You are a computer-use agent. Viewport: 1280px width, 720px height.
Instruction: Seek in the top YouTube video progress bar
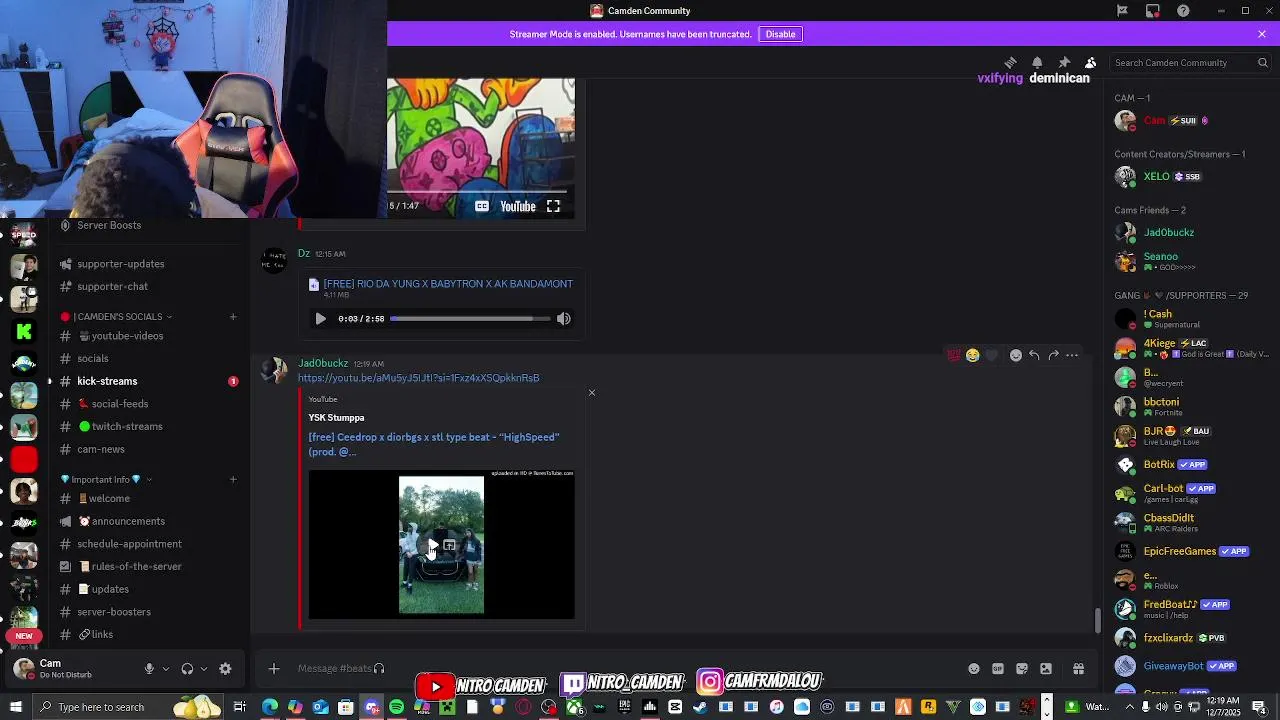477,190
